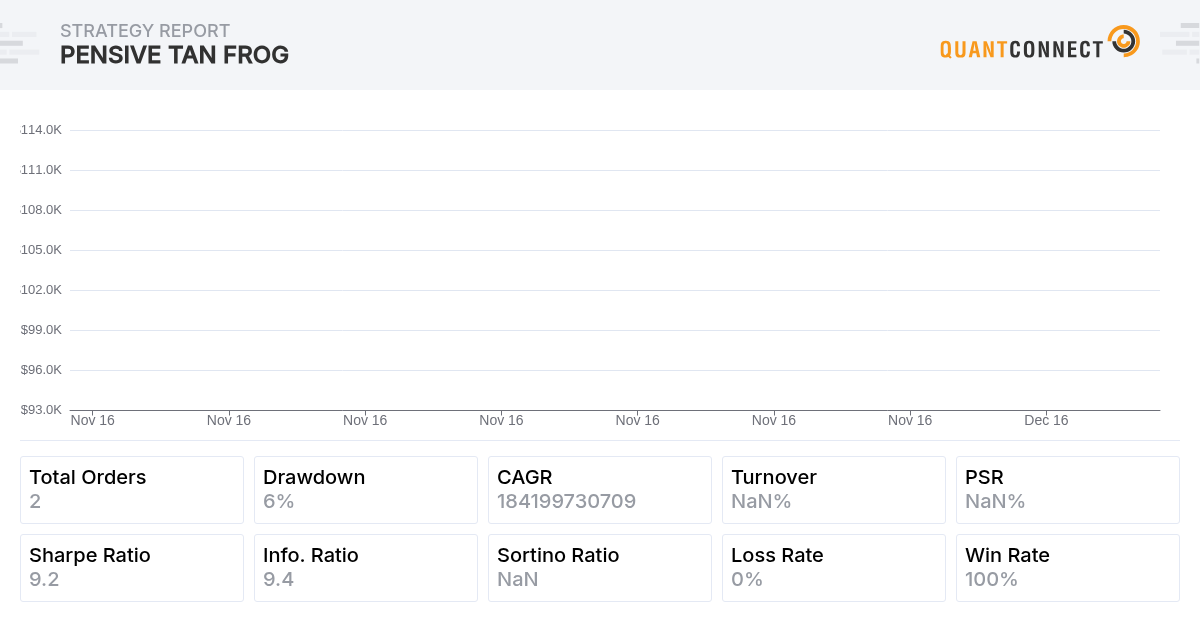1200x632 pixels.
Task: Click the Sharpe Ratio 9.2 value
Action: point(44,579)
